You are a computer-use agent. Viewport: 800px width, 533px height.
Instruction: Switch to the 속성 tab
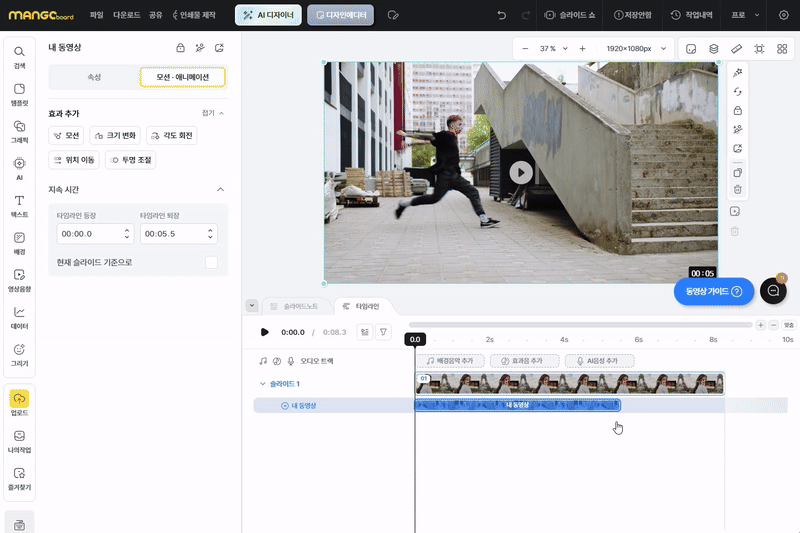tap(94, 77)
